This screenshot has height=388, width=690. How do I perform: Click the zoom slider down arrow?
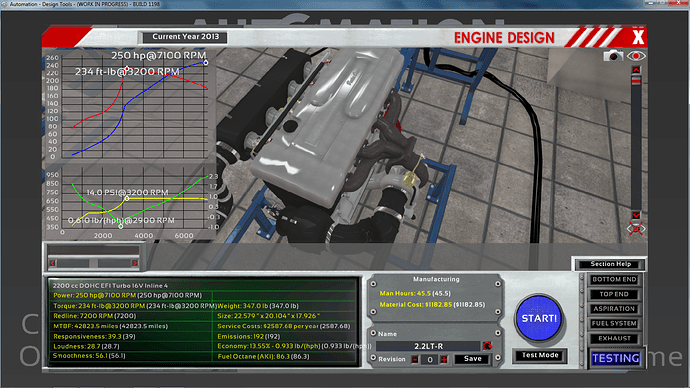pos(636,215)
